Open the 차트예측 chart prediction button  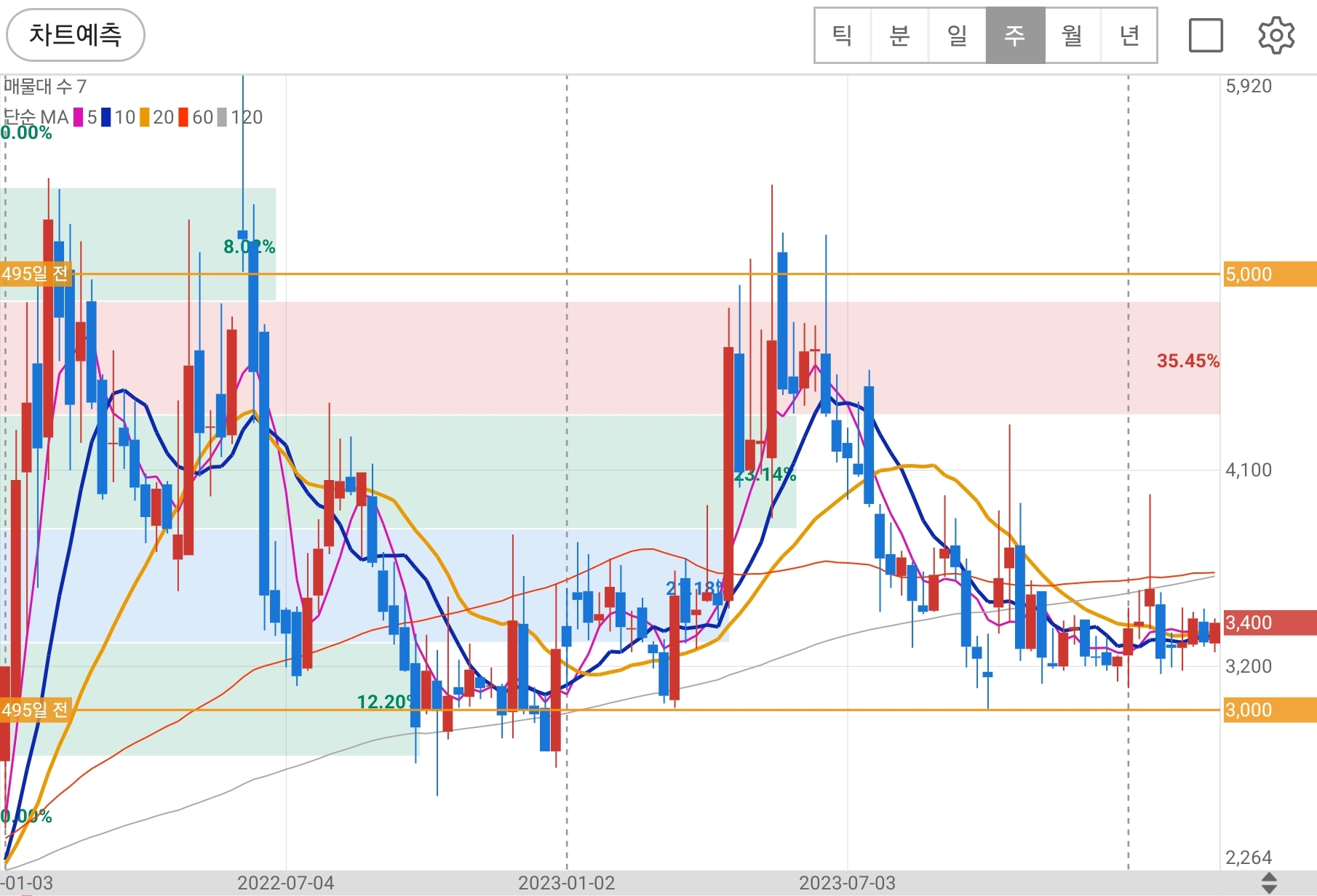(x=75, y=35)
